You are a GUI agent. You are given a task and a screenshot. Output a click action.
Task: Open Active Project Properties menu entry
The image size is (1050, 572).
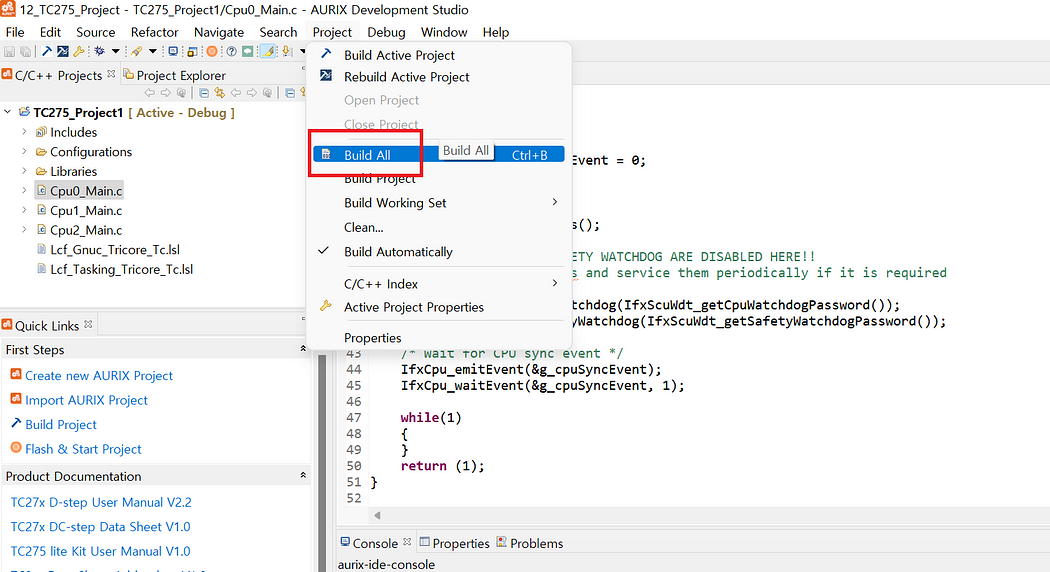439,307
